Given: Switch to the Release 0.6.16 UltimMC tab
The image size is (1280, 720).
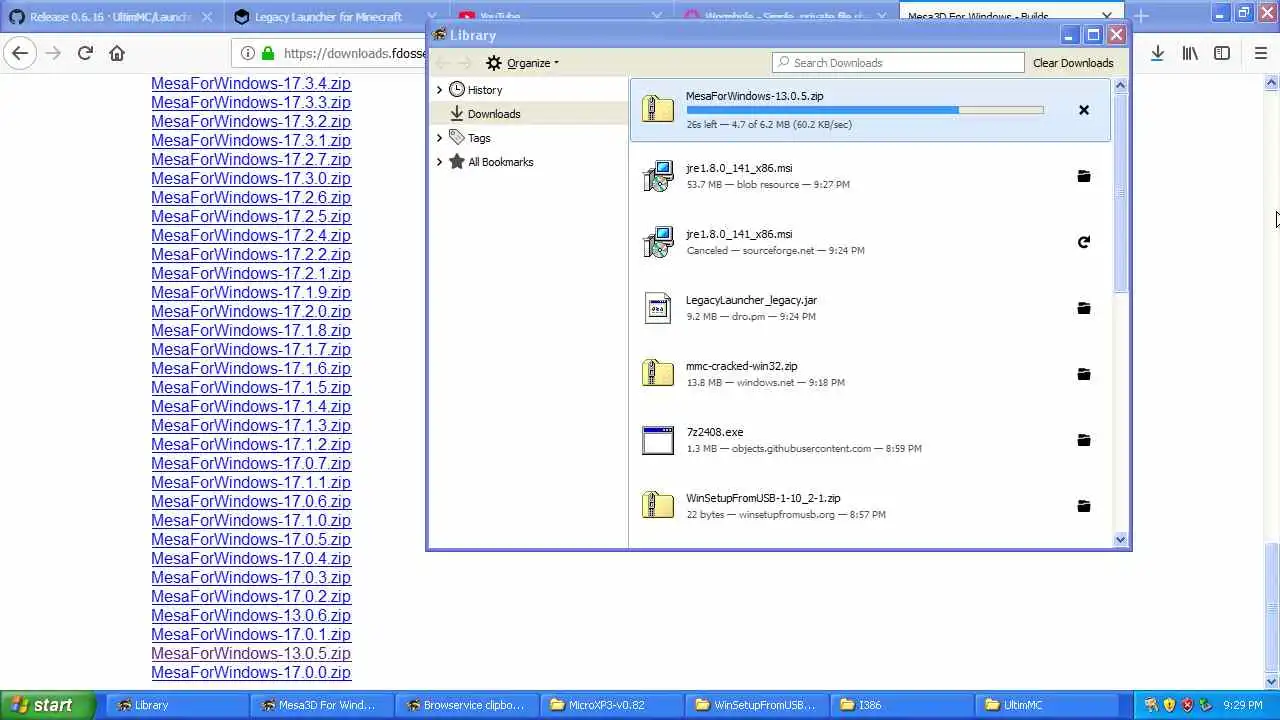Looking at the screenshot, I should (x=110, y=16).
